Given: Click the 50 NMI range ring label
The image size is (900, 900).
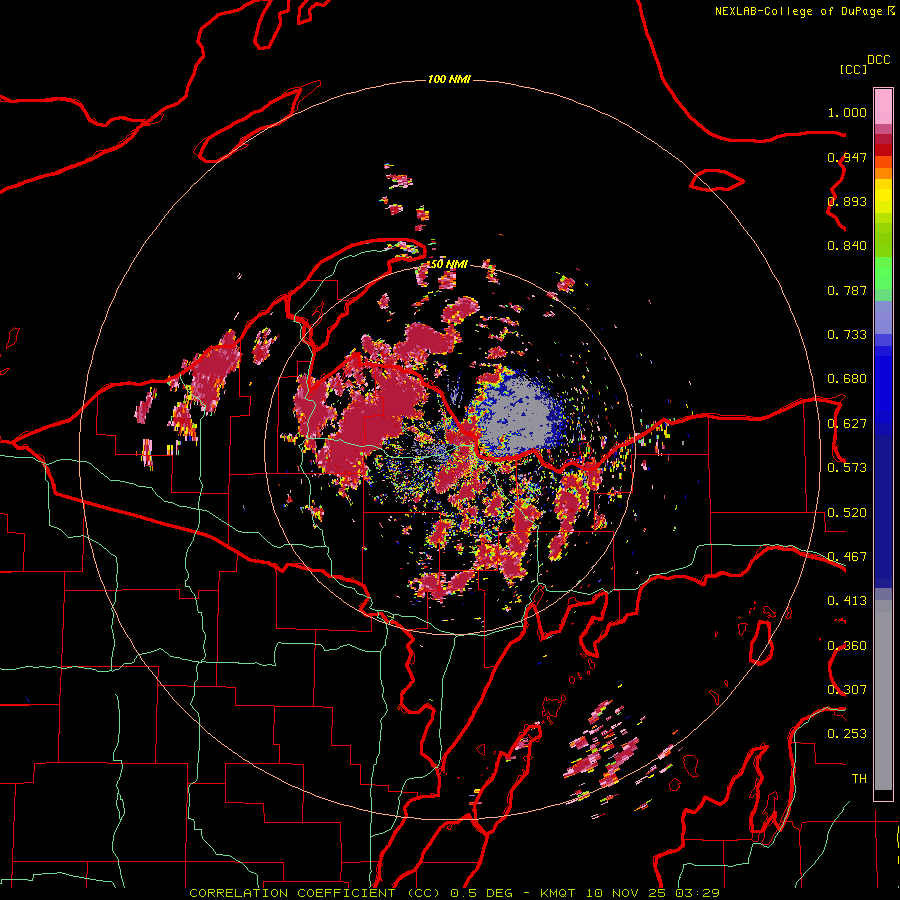Looking at the screenshot, I should [x=449, y=264].
